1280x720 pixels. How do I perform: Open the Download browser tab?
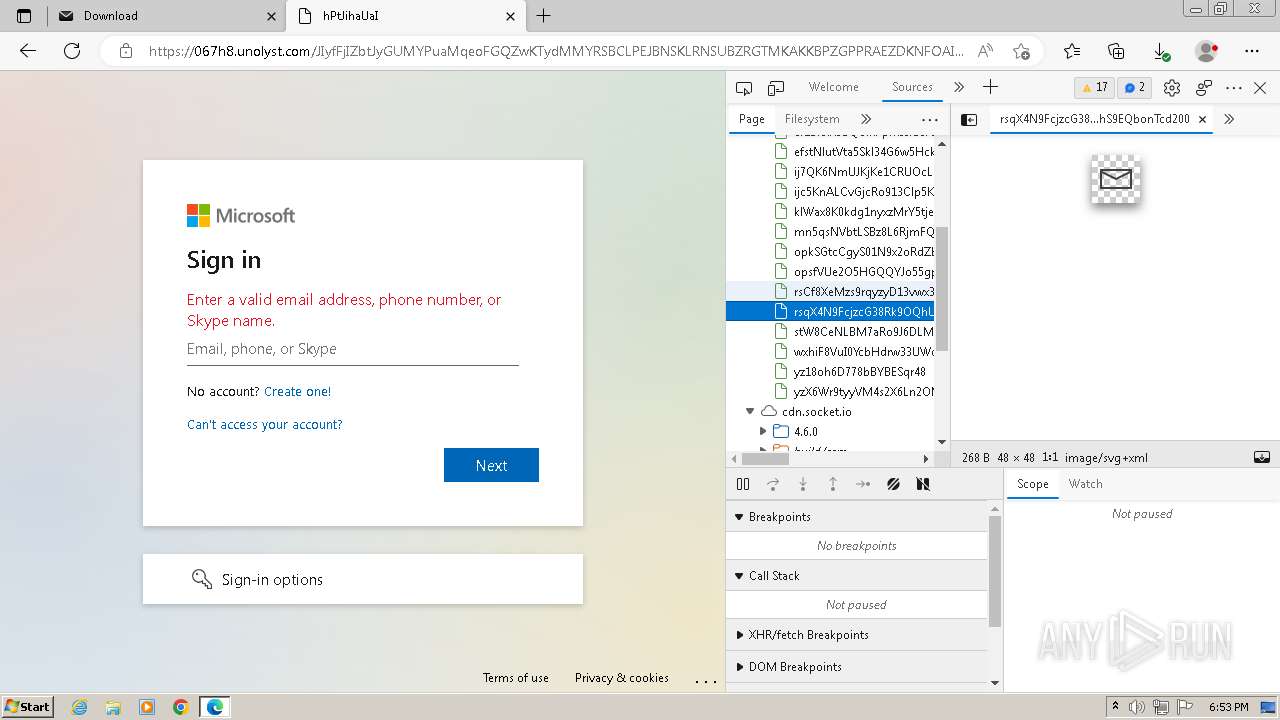166,16
